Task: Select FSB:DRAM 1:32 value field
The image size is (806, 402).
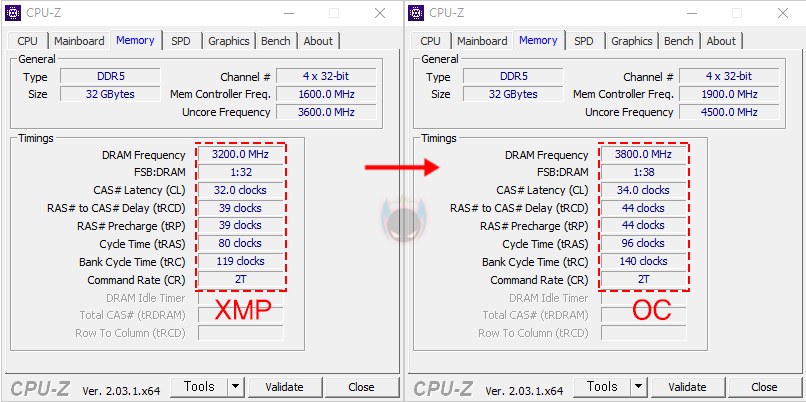Action: point(241,172)
